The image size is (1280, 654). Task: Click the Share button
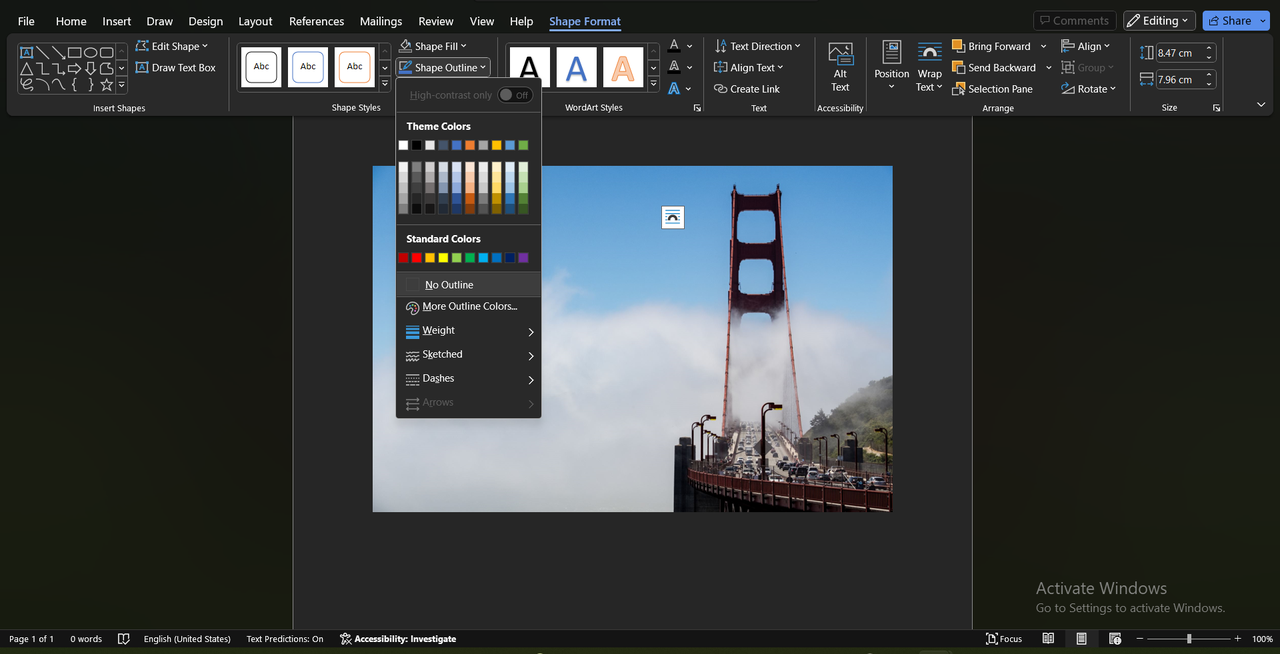click(x=1229, y=20)
